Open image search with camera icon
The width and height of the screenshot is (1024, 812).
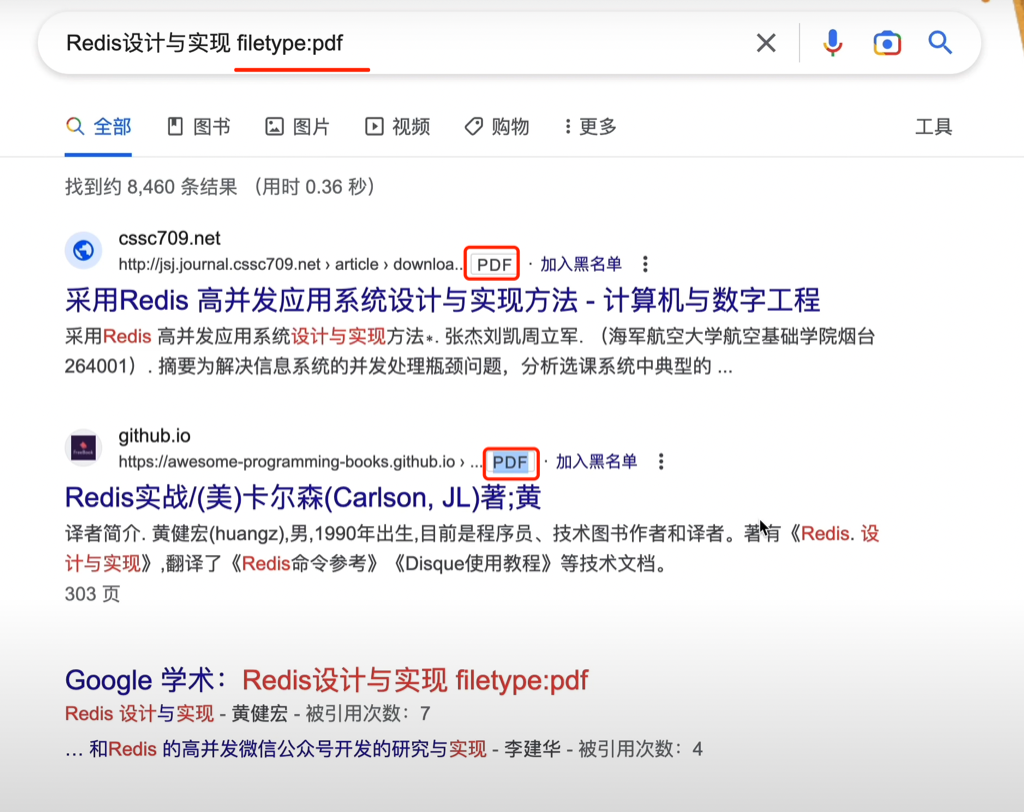(887, 43)
